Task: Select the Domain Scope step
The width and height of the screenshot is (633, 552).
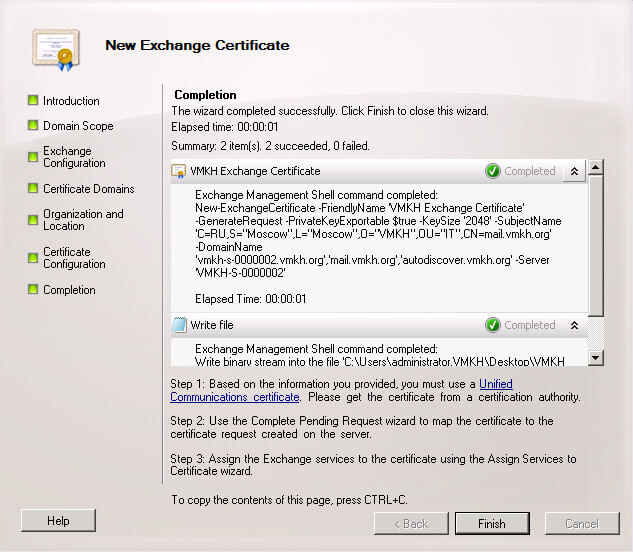Action: (x=78, y=126)
